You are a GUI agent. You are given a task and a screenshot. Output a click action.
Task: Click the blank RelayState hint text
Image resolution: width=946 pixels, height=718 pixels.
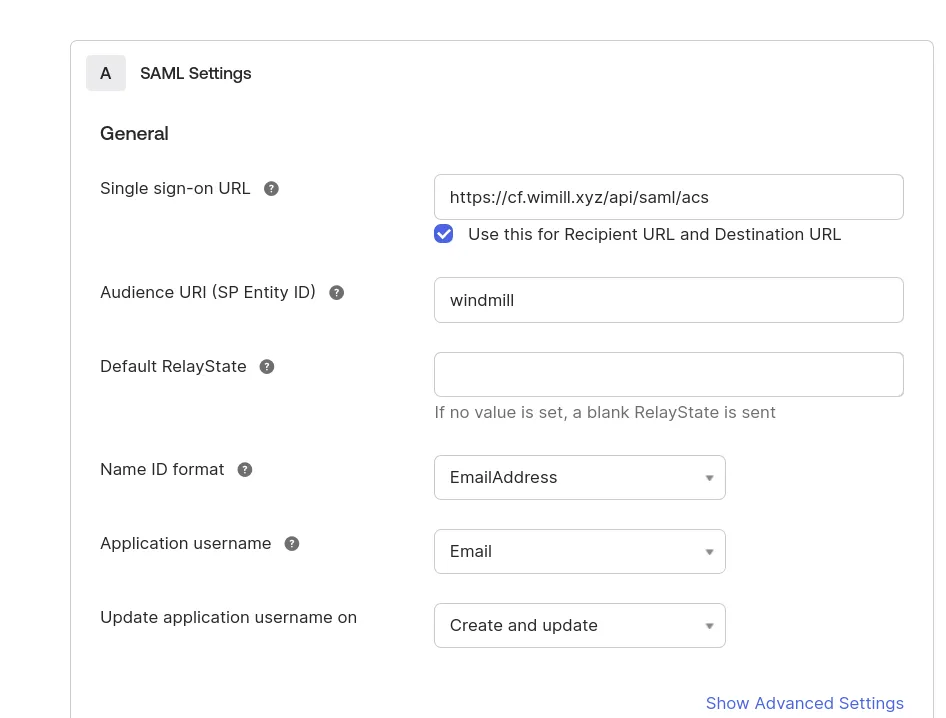point(604,412)
